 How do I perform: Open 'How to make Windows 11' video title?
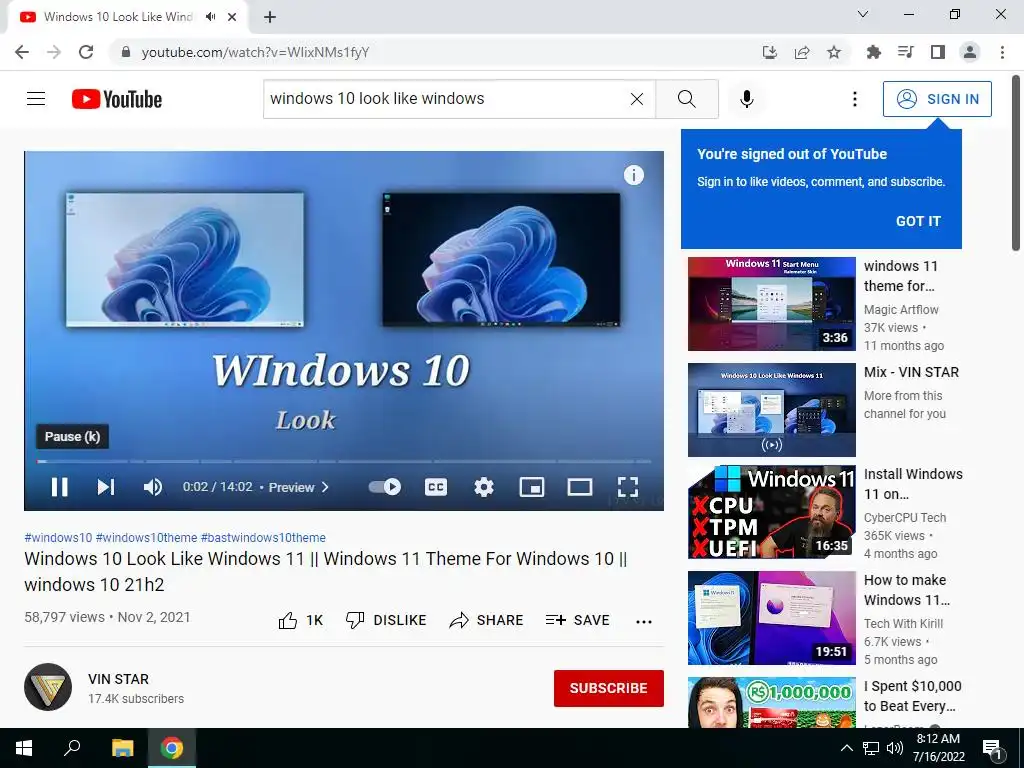coord(906,590)
